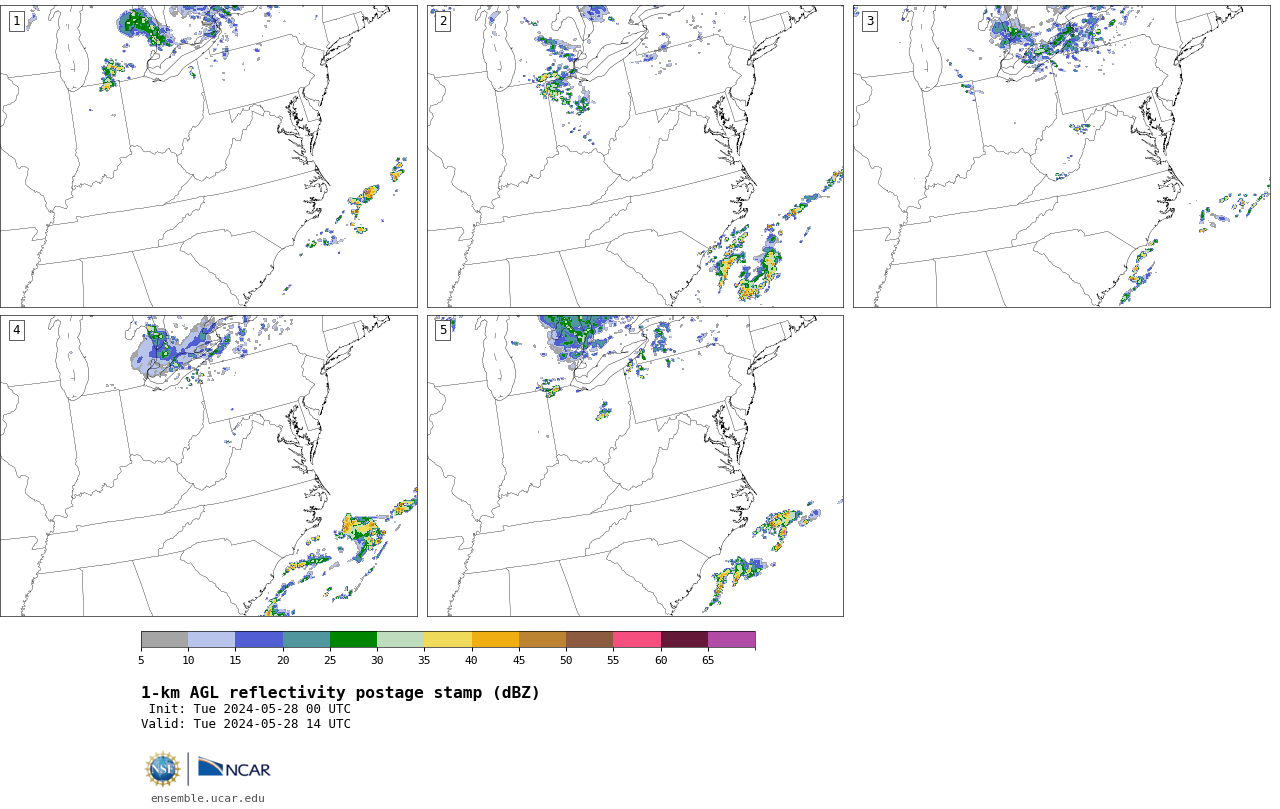Click the NCAR logo
This screenshot has height=809, width=1280.
pyautogui.click(x=234, y=768)
